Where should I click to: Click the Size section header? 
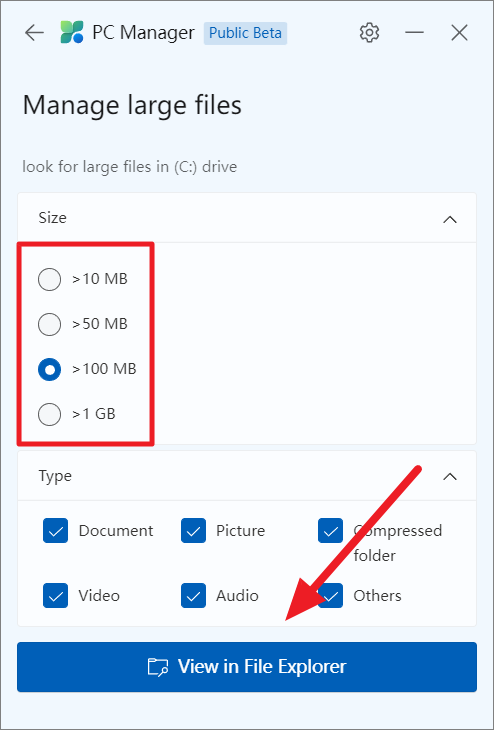[x=247, y=218]
